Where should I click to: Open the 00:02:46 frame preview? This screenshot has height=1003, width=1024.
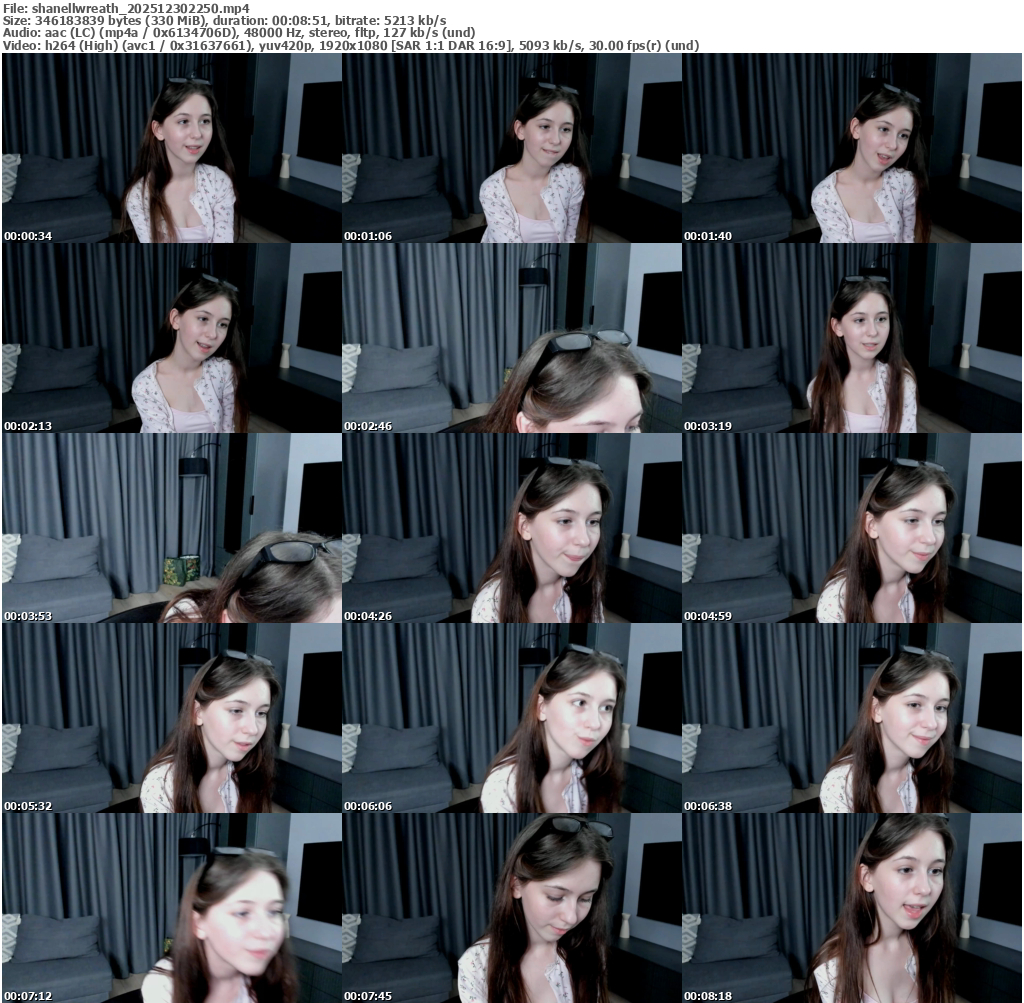click(511, 338)
